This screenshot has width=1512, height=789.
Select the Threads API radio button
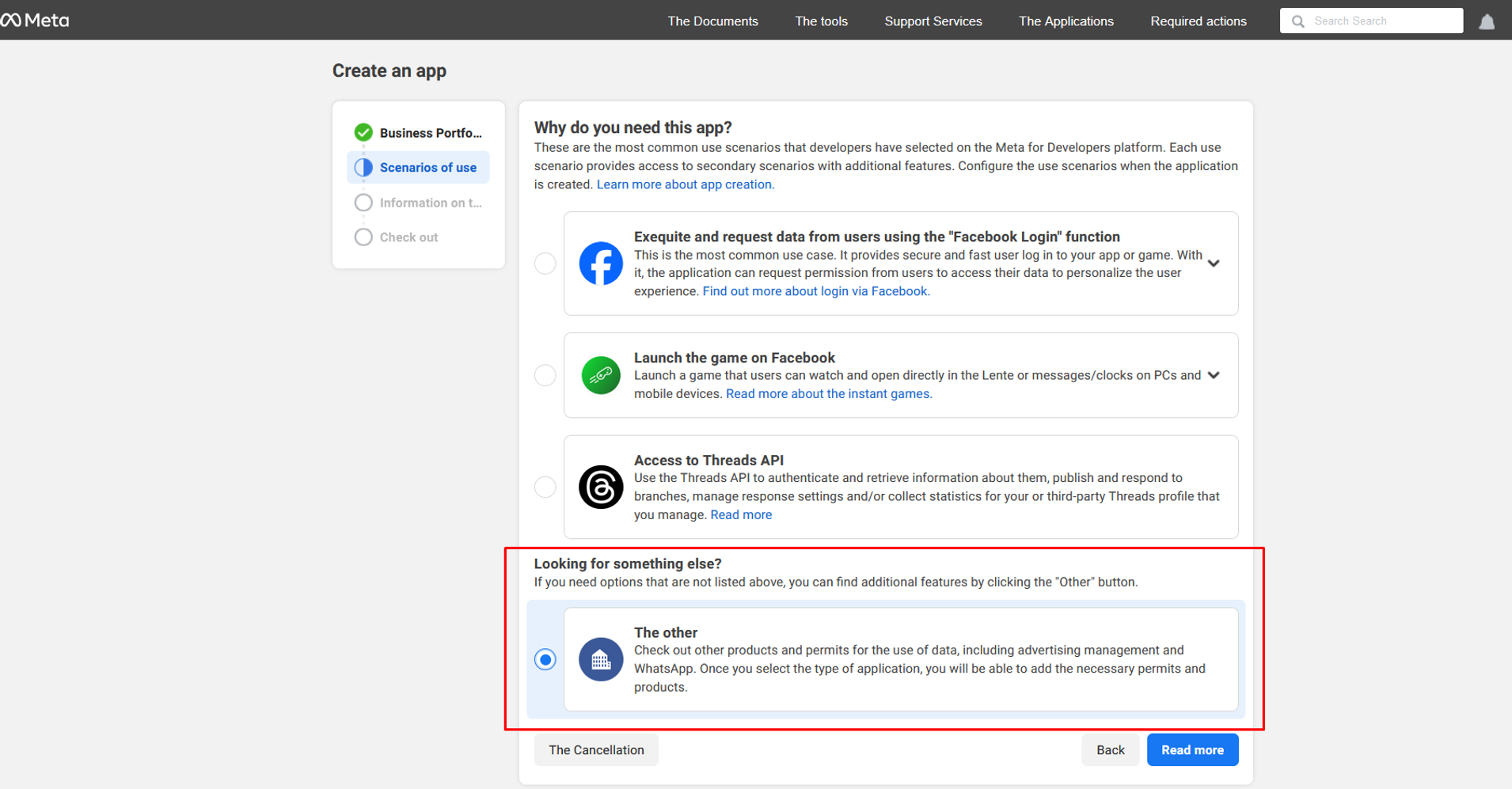point(545,487)
